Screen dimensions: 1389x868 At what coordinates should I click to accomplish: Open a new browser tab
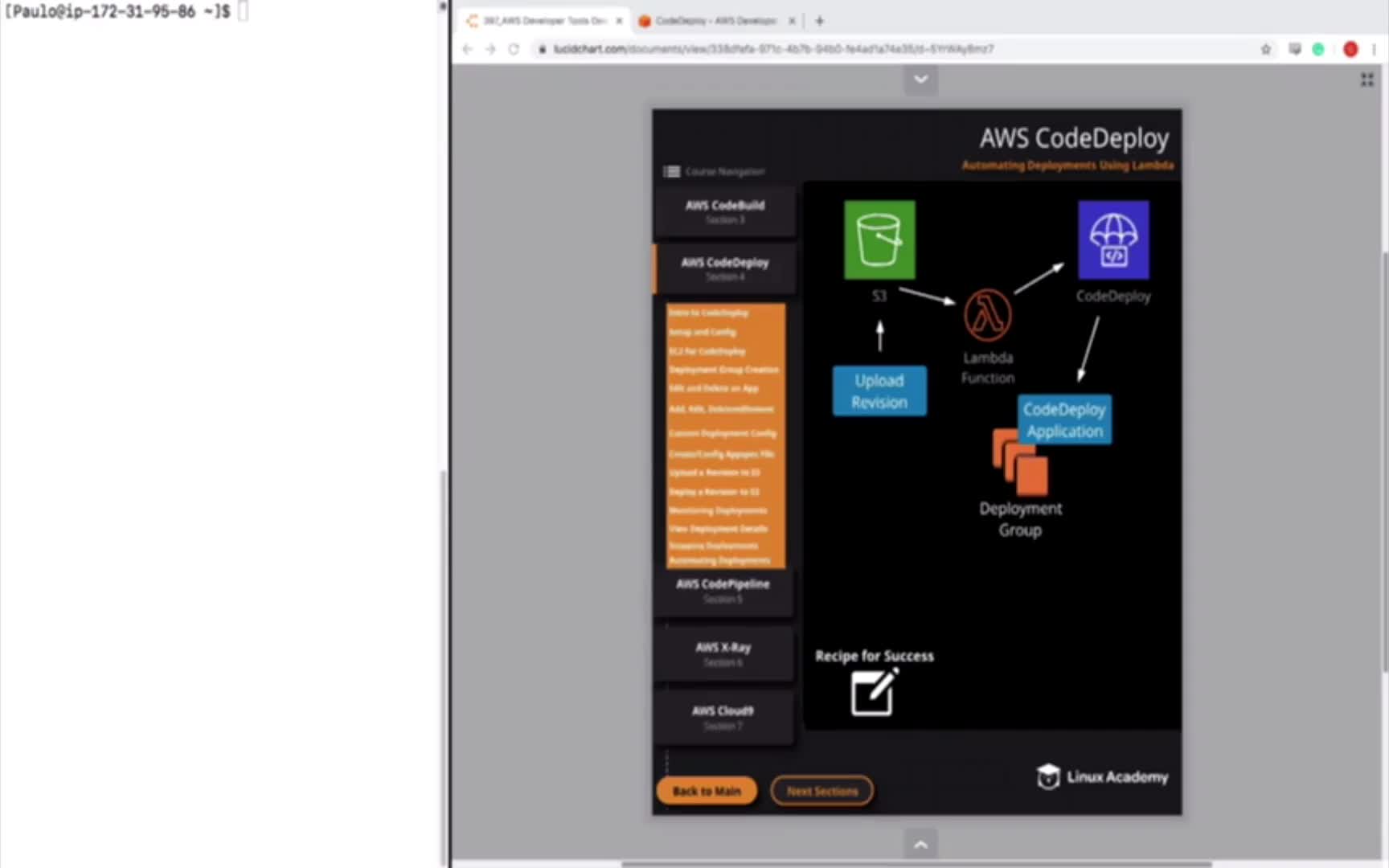tap(819, 21)
